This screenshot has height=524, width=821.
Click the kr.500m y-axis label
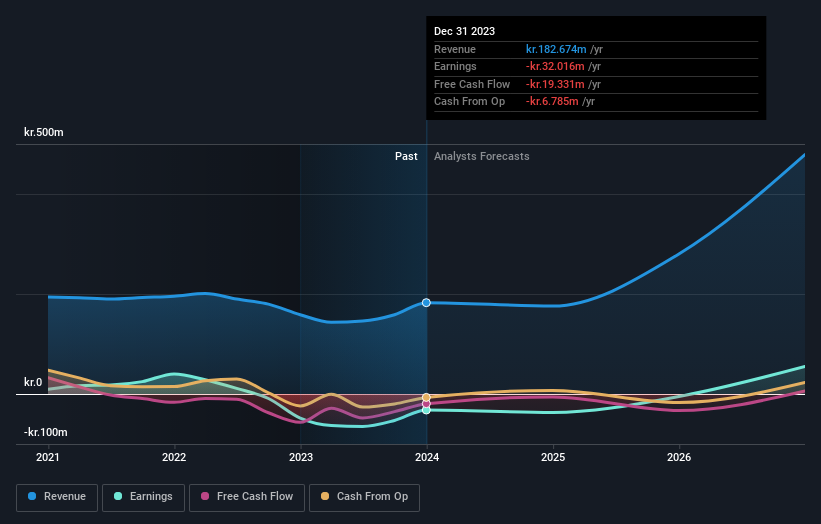[x=43, y=132]
